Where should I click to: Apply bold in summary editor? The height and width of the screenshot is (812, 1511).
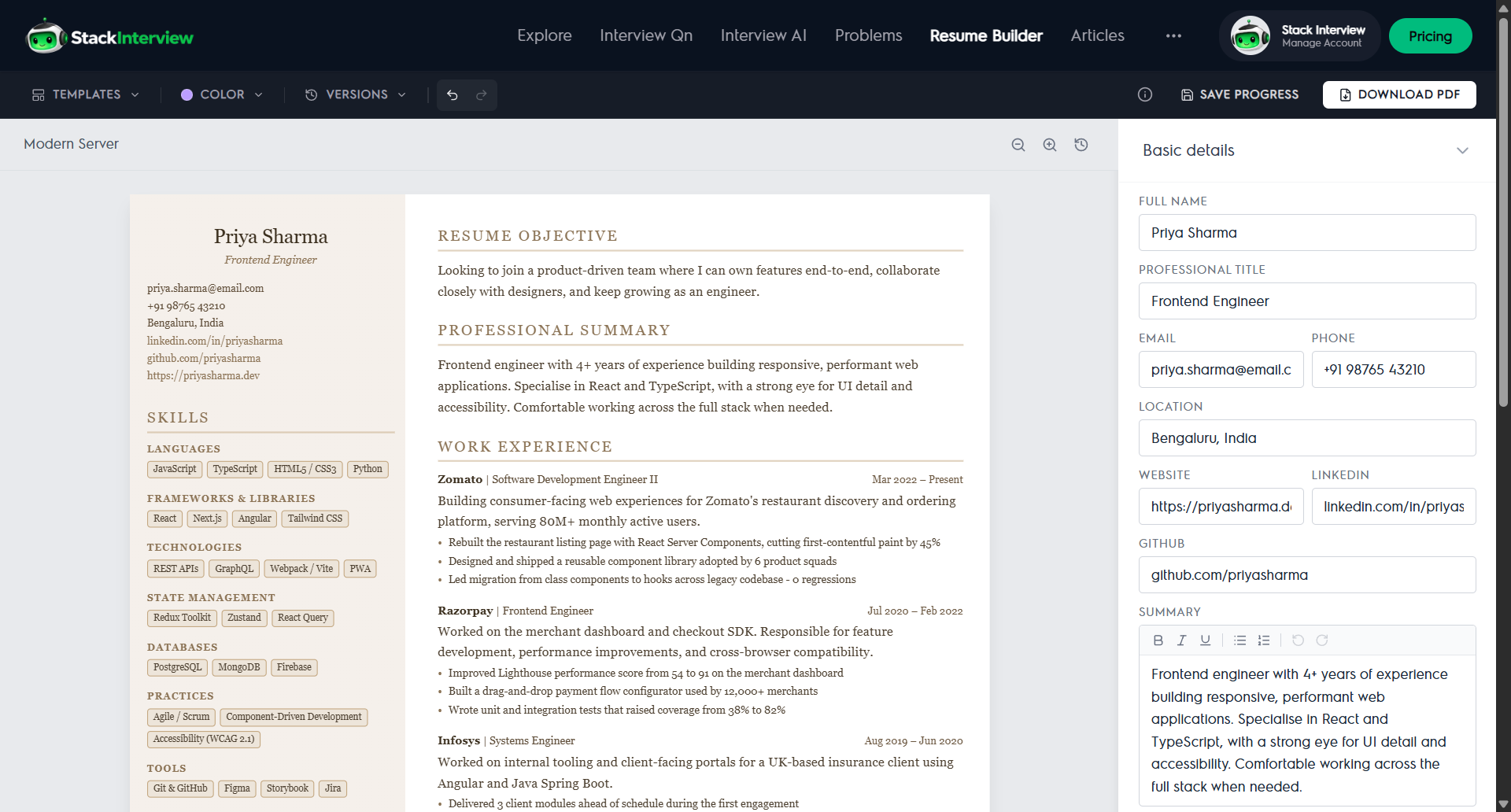coord(1158,640)
